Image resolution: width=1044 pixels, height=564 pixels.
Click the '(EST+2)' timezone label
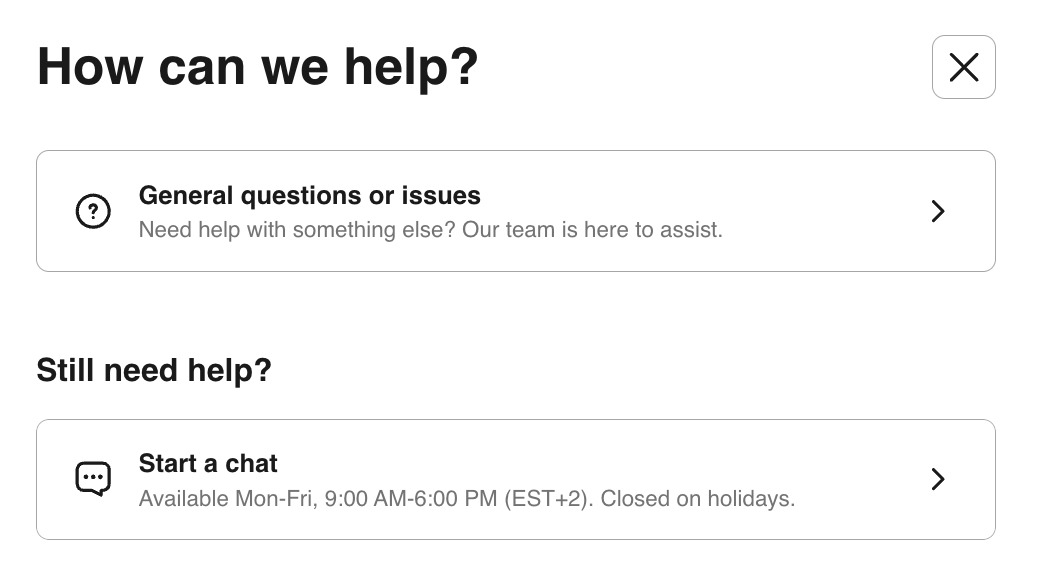pos(549,499)
